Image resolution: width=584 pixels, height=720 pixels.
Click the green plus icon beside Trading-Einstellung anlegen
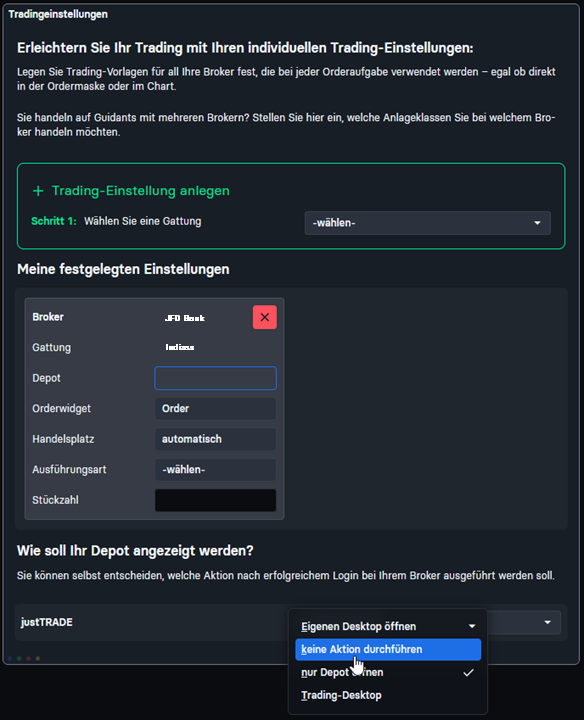pos(38,191)
